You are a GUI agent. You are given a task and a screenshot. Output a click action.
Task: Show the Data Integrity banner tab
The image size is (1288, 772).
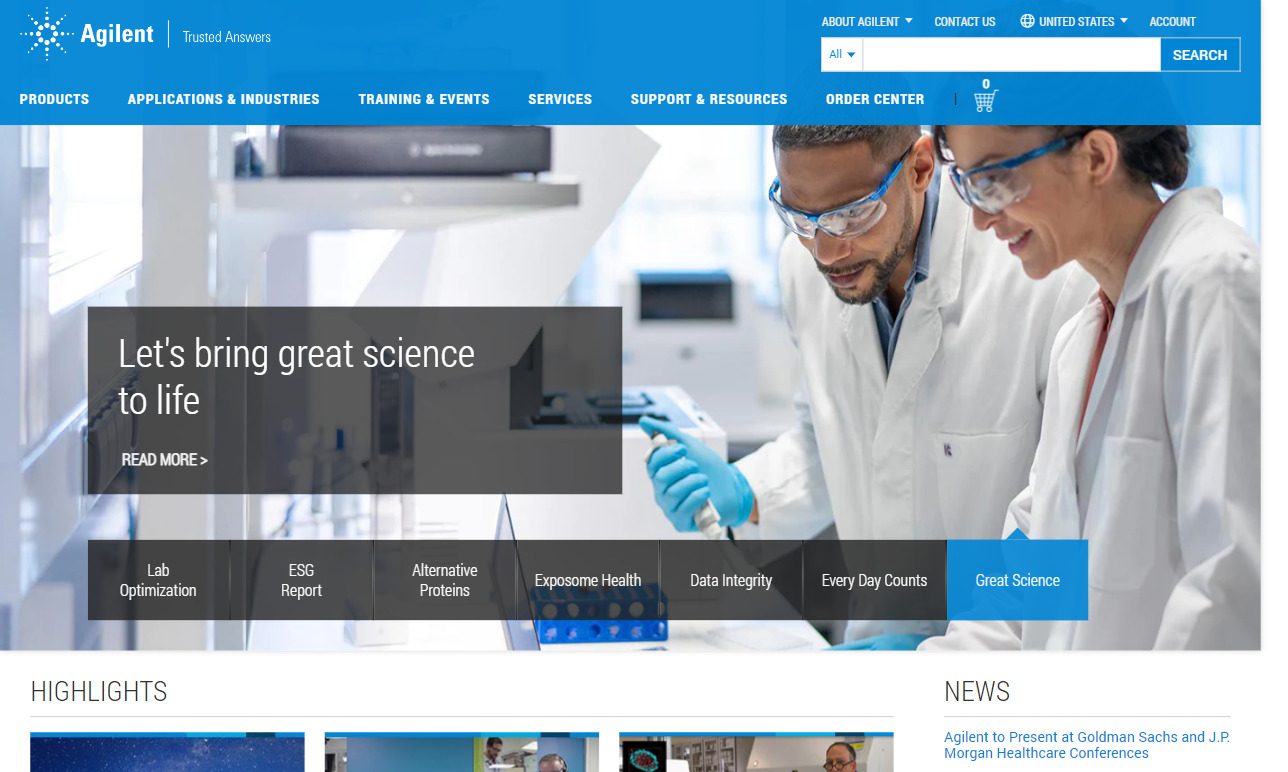730,580
